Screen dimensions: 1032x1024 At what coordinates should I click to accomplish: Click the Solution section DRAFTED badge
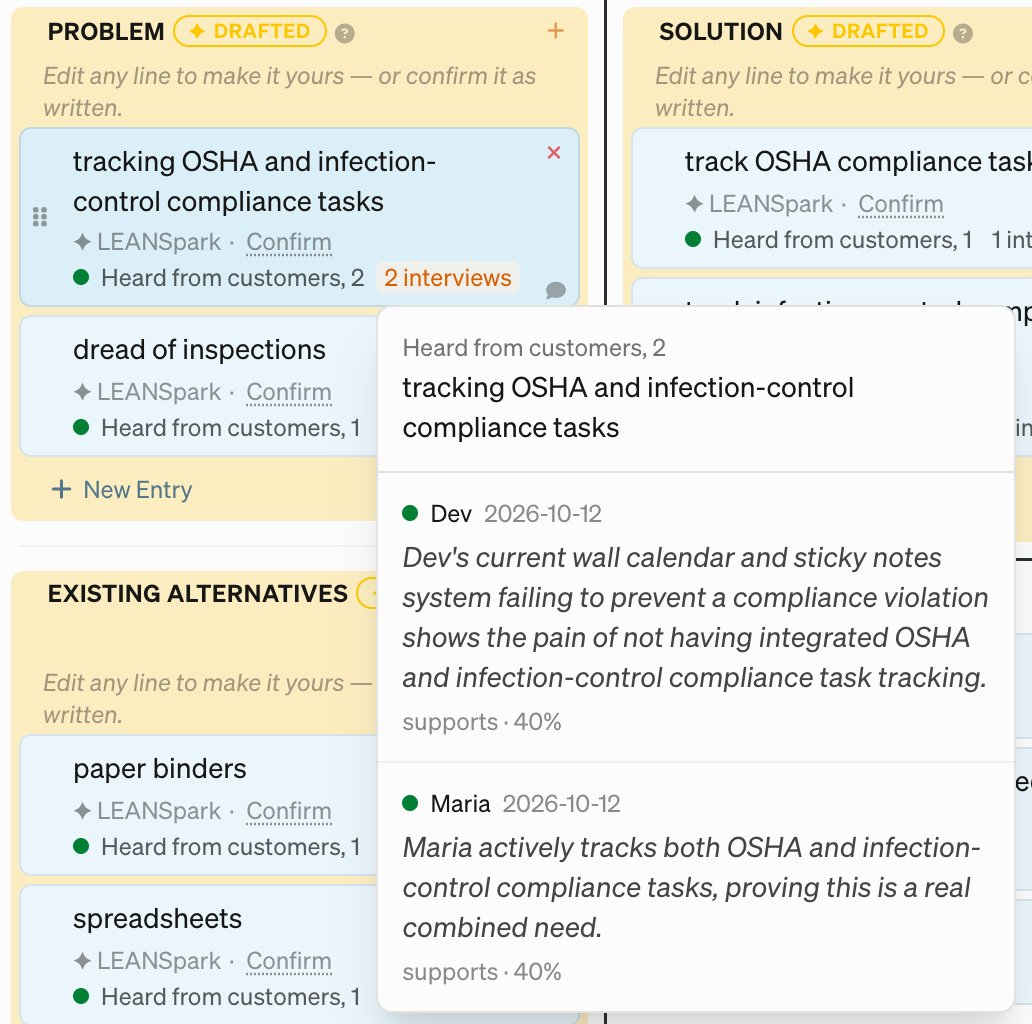pos(868,31)
